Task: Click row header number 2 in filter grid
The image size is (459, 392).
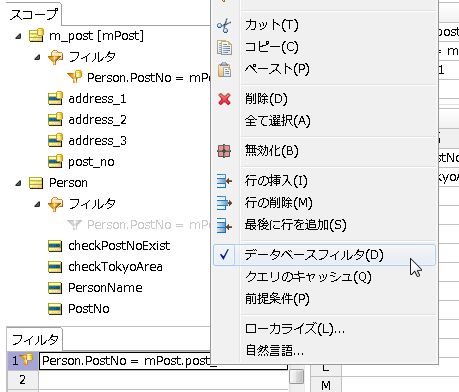Action: (x=22, y=380)
